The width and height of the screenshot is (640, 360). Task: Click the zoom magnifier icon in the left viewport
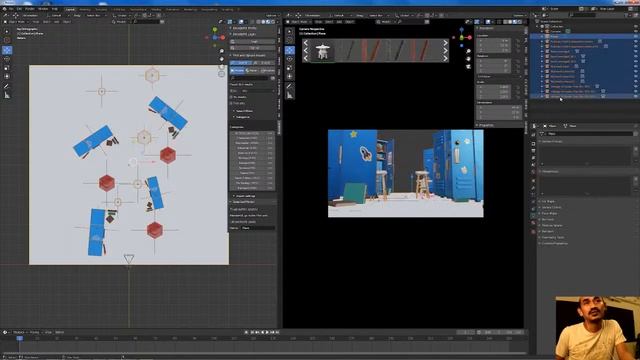222,51
